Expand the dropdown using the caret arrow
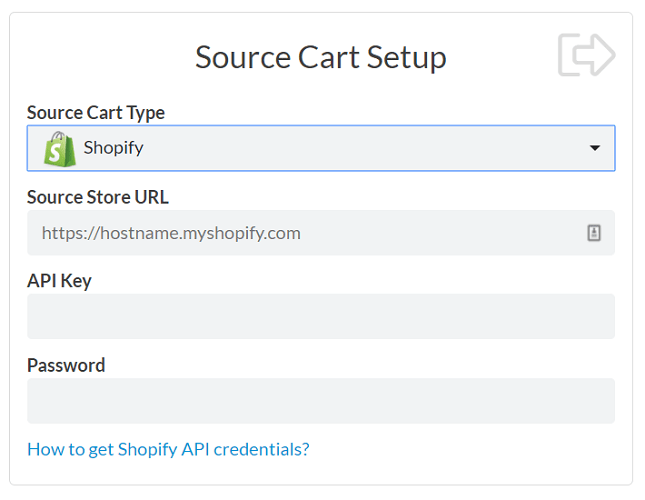Image resolution: width=645 pixels, height=500 pixels. 595,148
